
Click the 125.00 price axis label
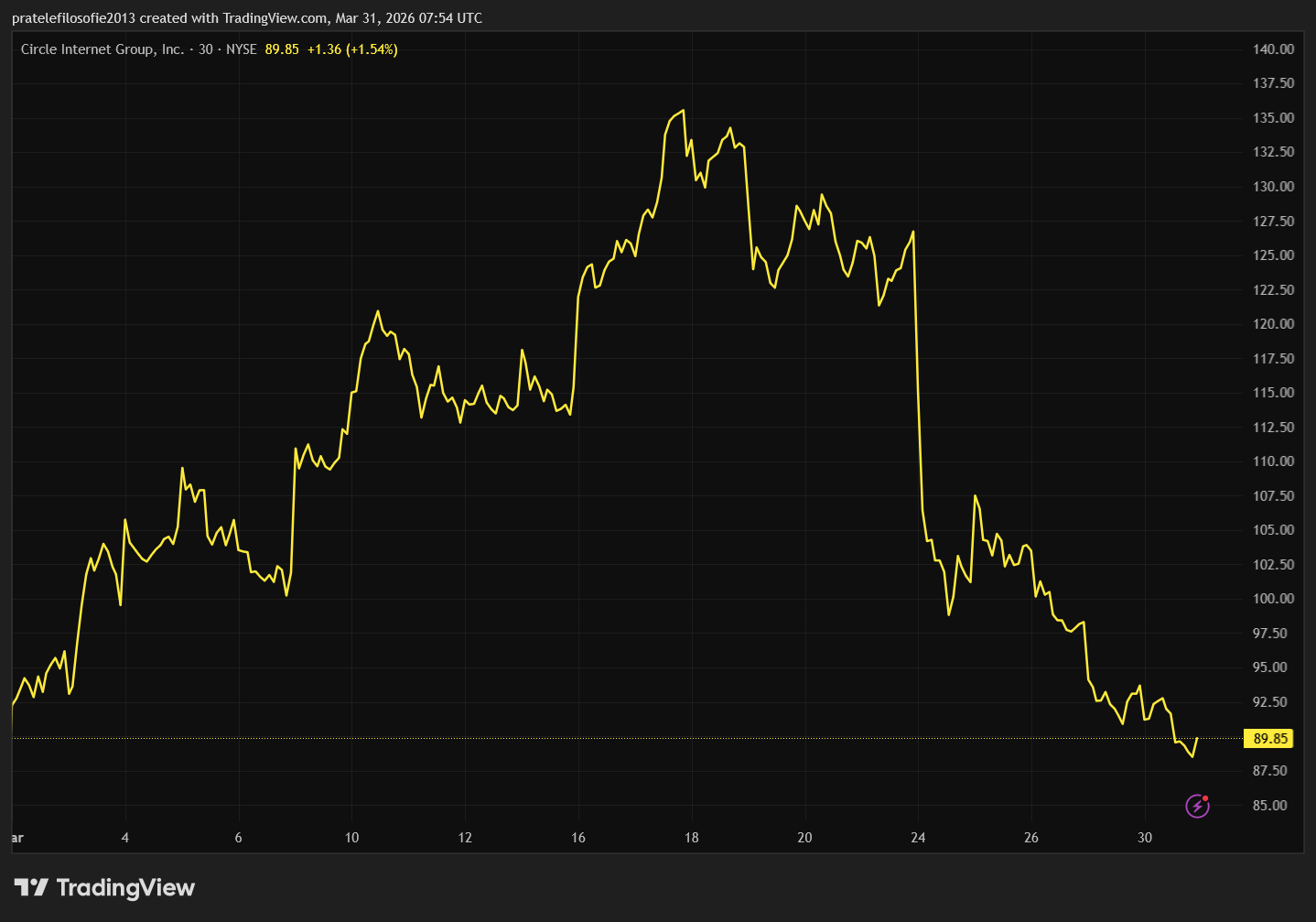(1274, 255)
